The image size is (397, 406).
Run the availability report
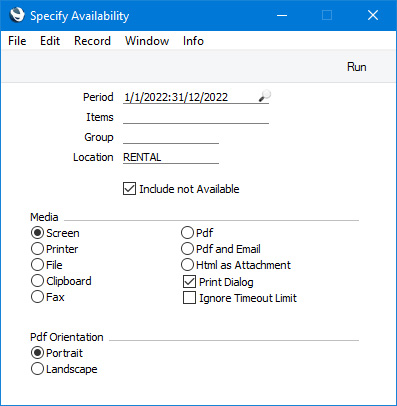357,67
